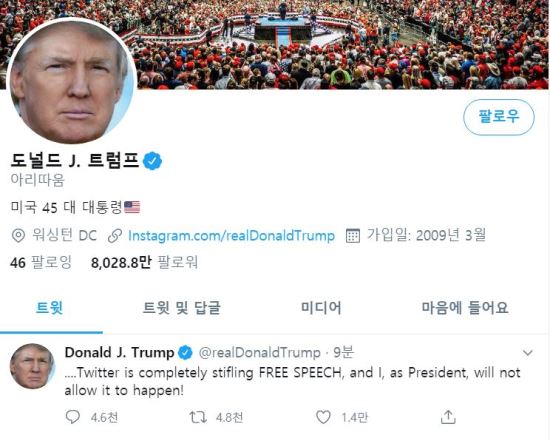The height and width of the screenshot is (440, 550).
Task: Like the tweet with heart icon
Action: pyautogui.click(x=323, y=417)
